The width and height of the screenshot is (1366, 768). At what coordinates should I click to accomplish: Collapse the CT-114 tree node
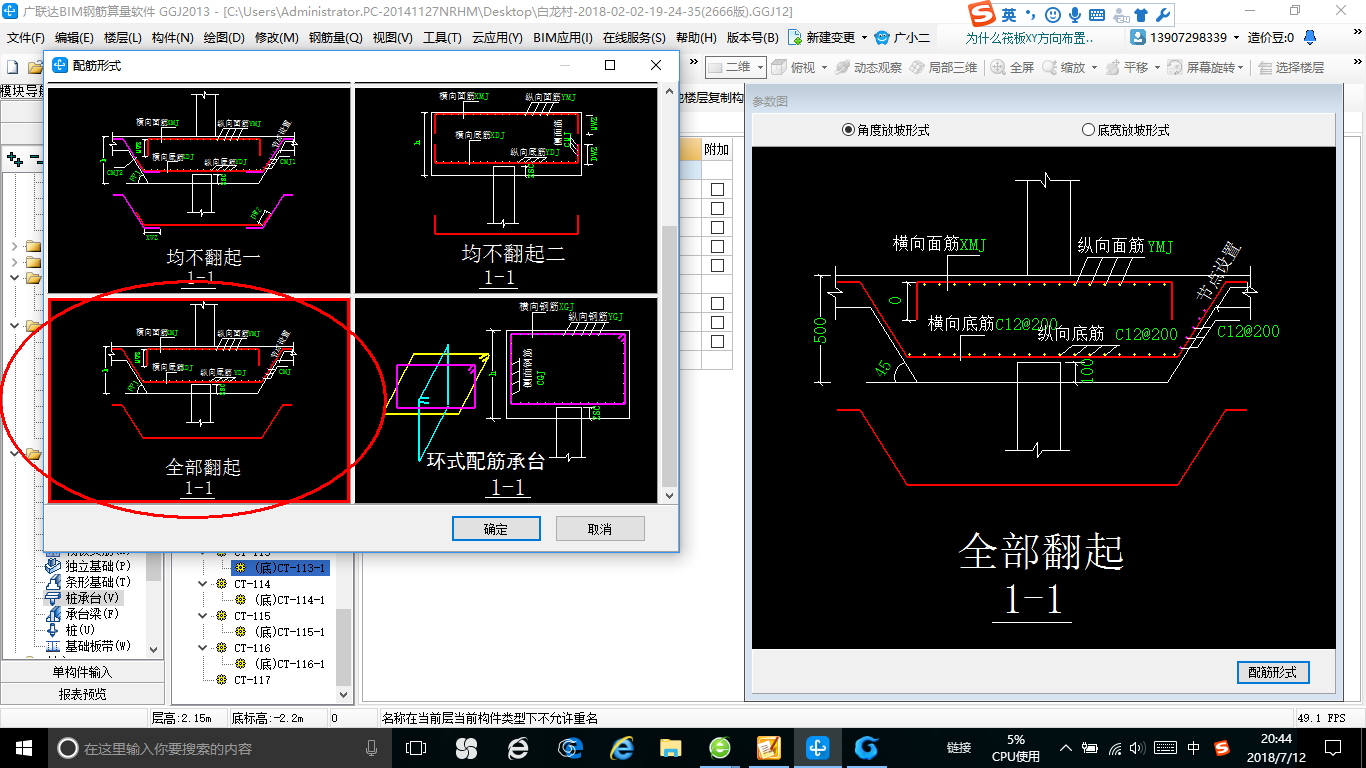(203, 584)
